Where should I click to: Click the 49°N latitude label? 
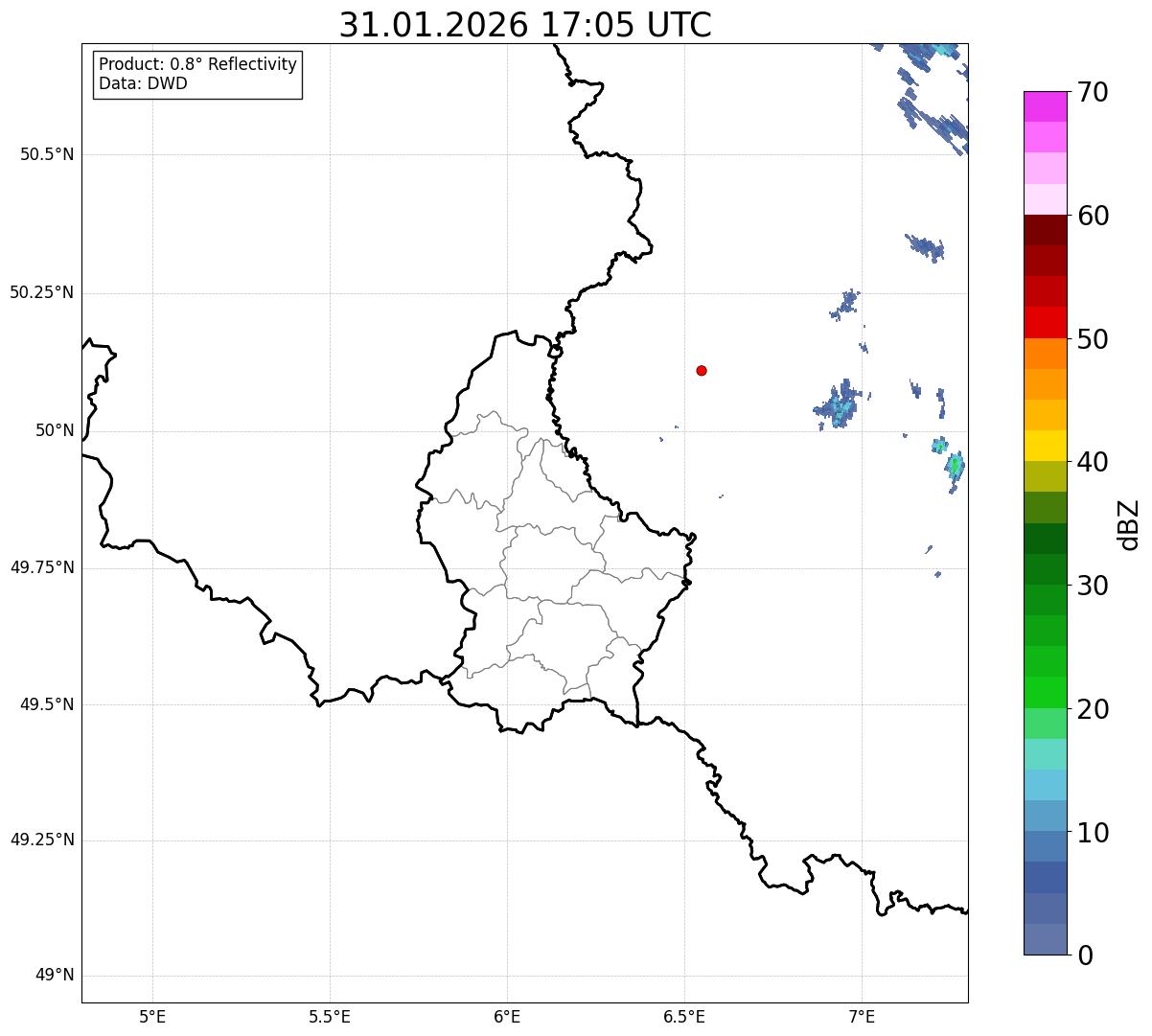tap(55, 976)
